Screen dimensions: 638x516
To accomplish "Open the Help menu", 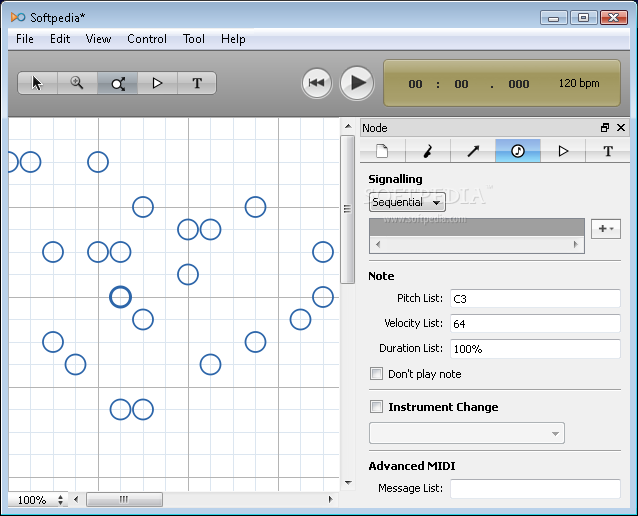I will tap(233, 39).
